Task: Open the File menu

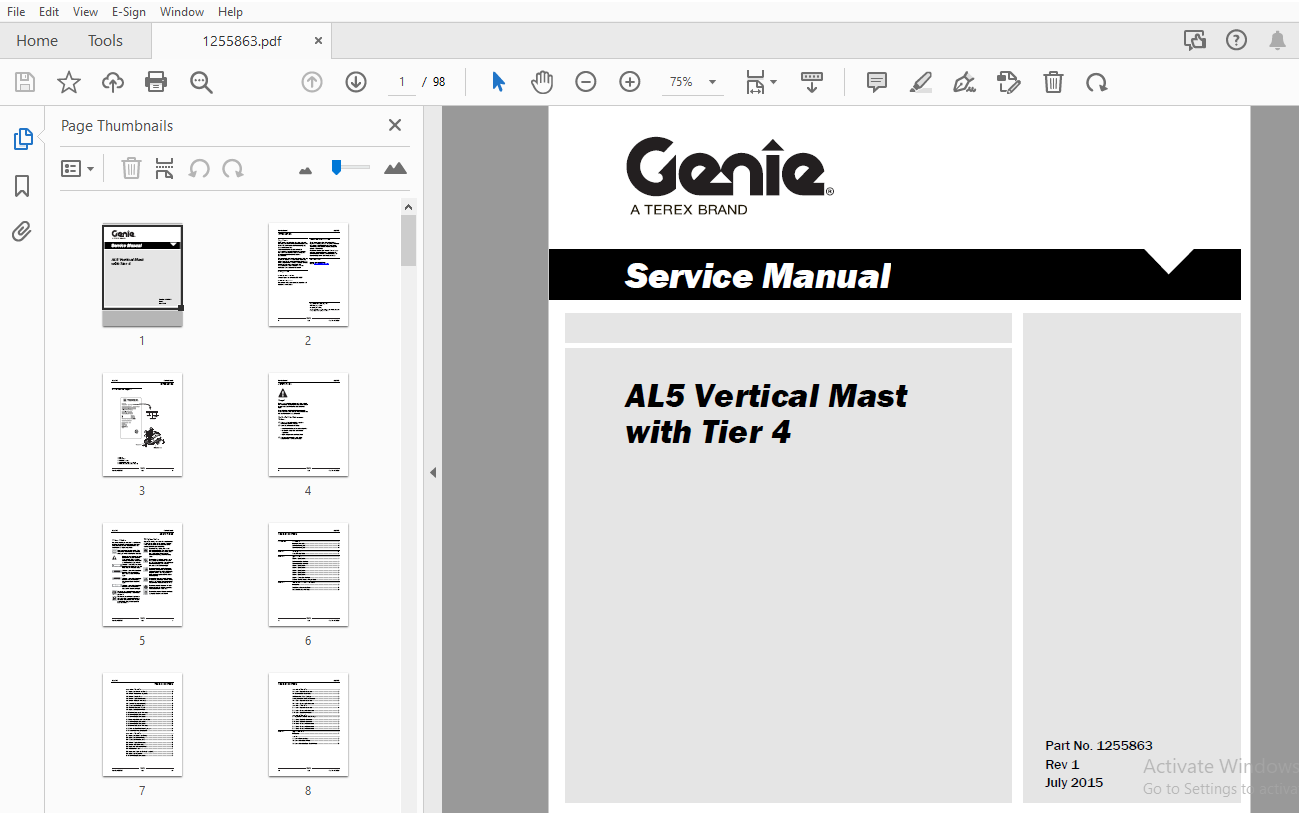Action: (x=16, y=11)
